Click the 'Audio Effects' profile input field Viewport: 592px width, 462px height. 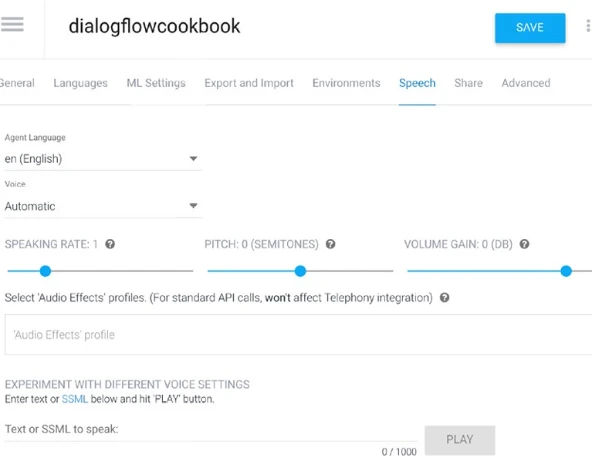[x=298, y=335]
